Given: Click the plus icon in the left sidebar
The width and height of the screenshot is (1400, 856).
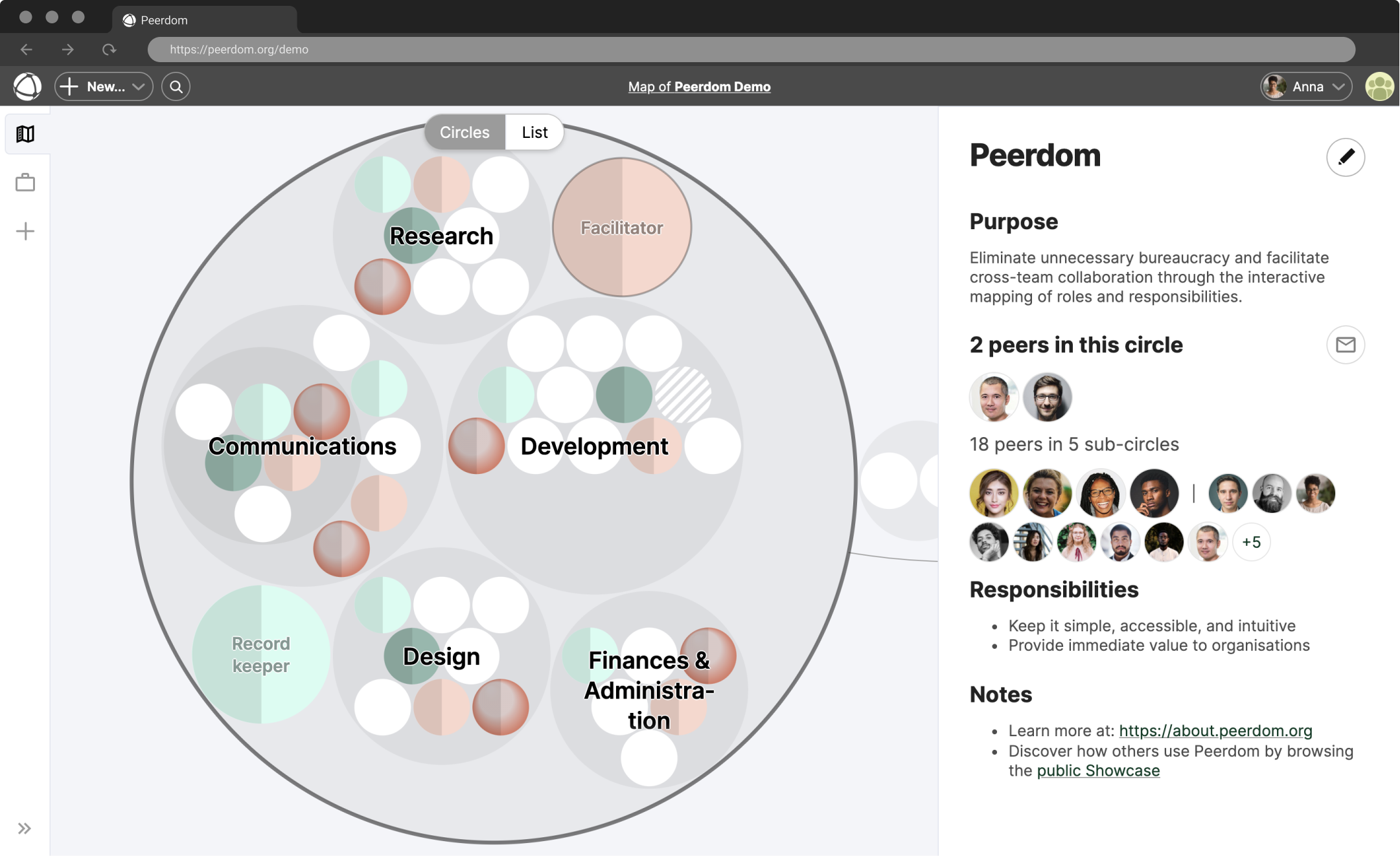Looking at the screenshot, I should pyautogui.click(x=25, y=231).
